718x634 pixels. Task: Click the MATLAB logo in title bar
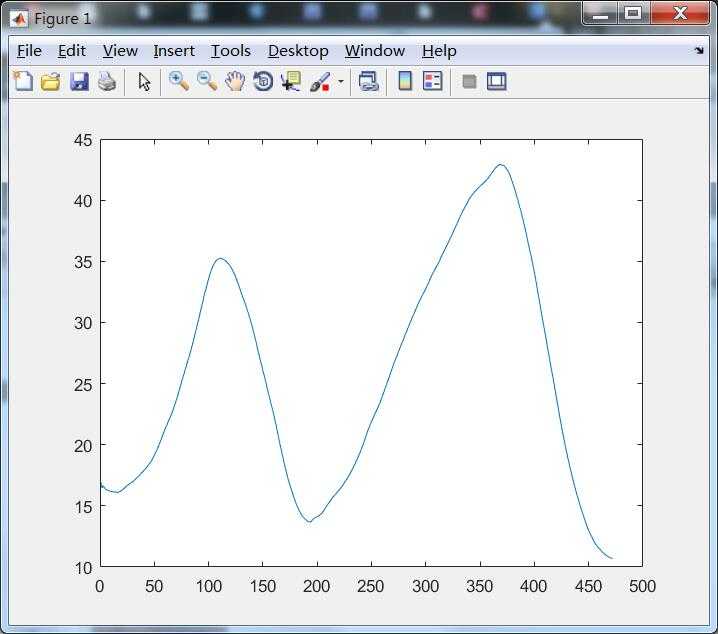(x=19, y=19)
